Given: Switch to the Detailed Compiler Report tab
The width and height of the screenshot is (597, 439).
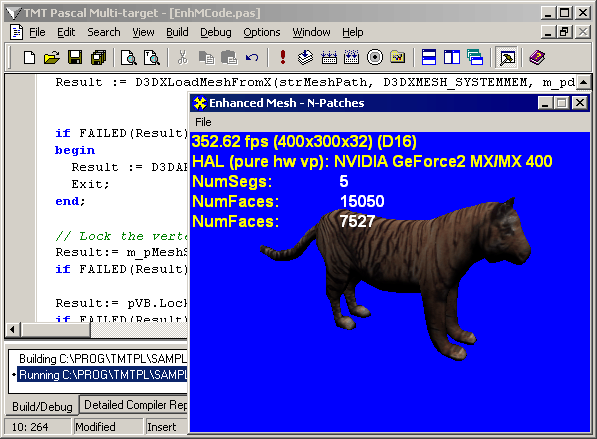Looking at the screenshot, I should point(136,405).
